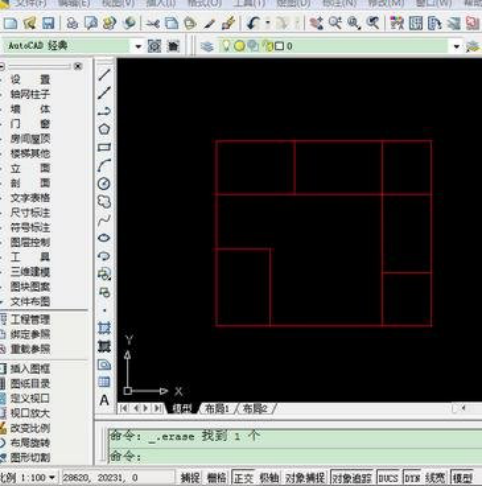The image size is (483, 487).
Task: Close the side menu panel
Action: 78,66
